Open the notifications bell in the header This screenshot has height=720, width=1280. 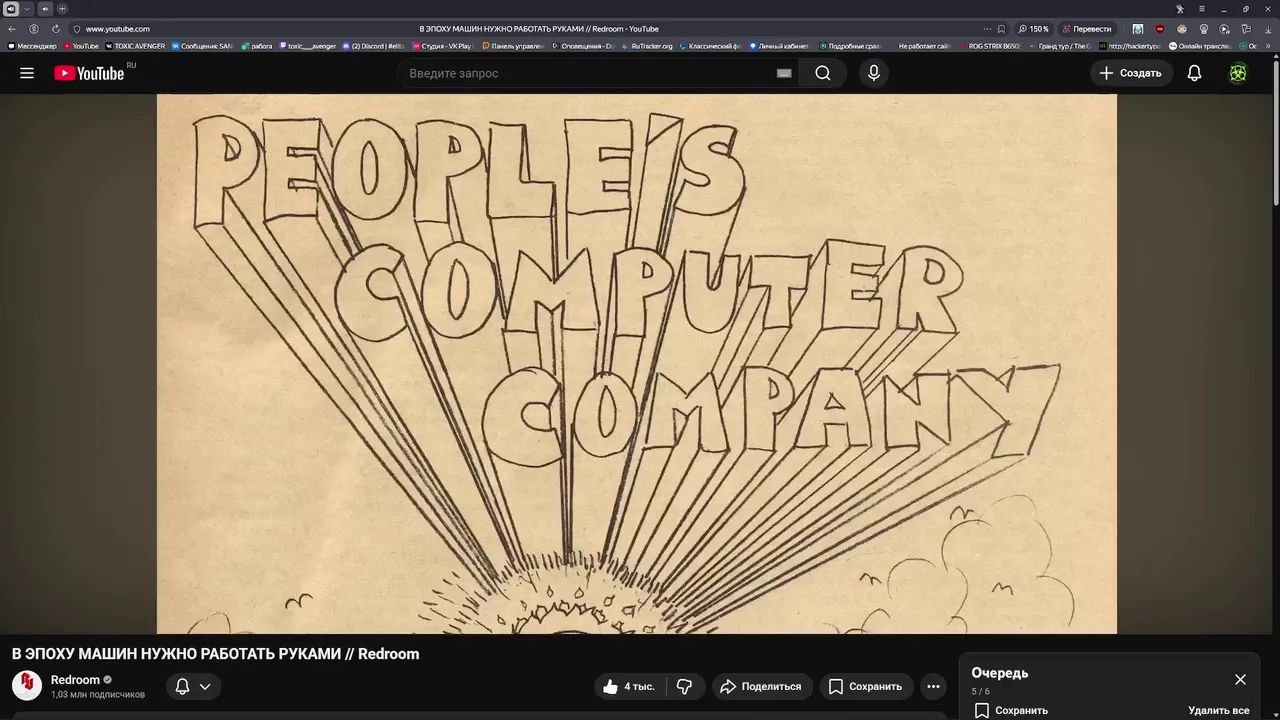[1194, 73]
